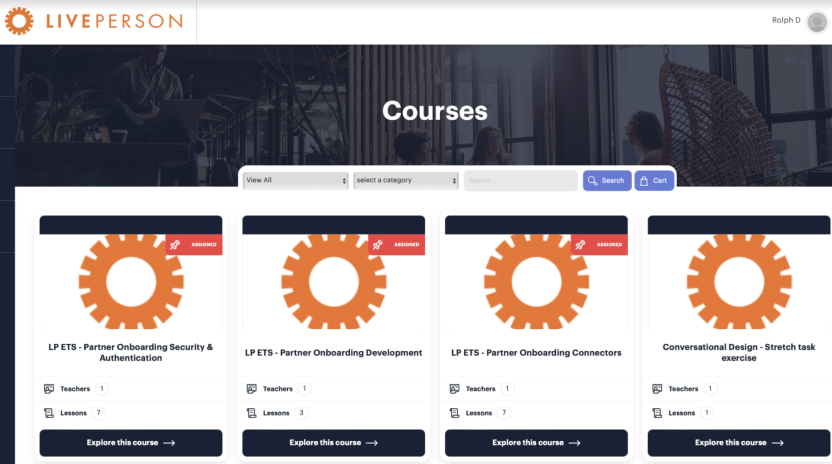Click Lessons icon on Onboarding Development card
Viewport: 832px width, 464px height.
pyautogui.click(x=252, y=413)
